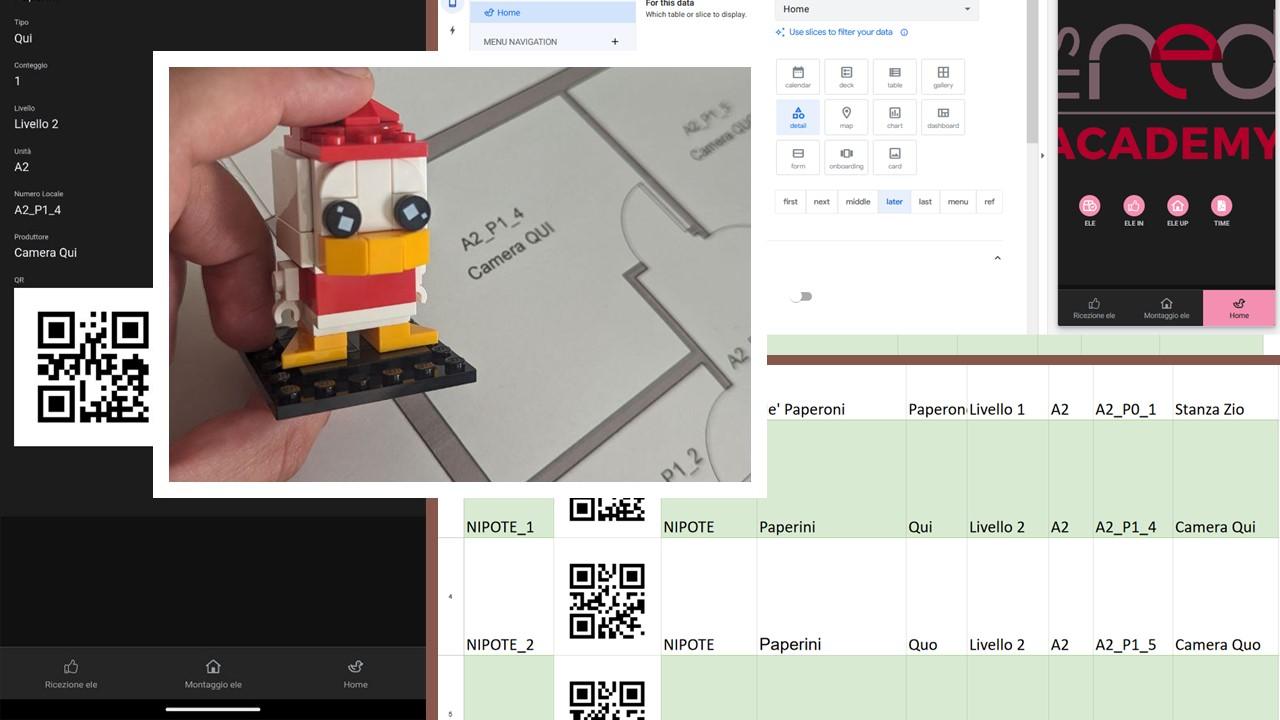The height and width of the screenshot is (720, 1280).
Task: Set view position to menu
Action: point(958,202)
